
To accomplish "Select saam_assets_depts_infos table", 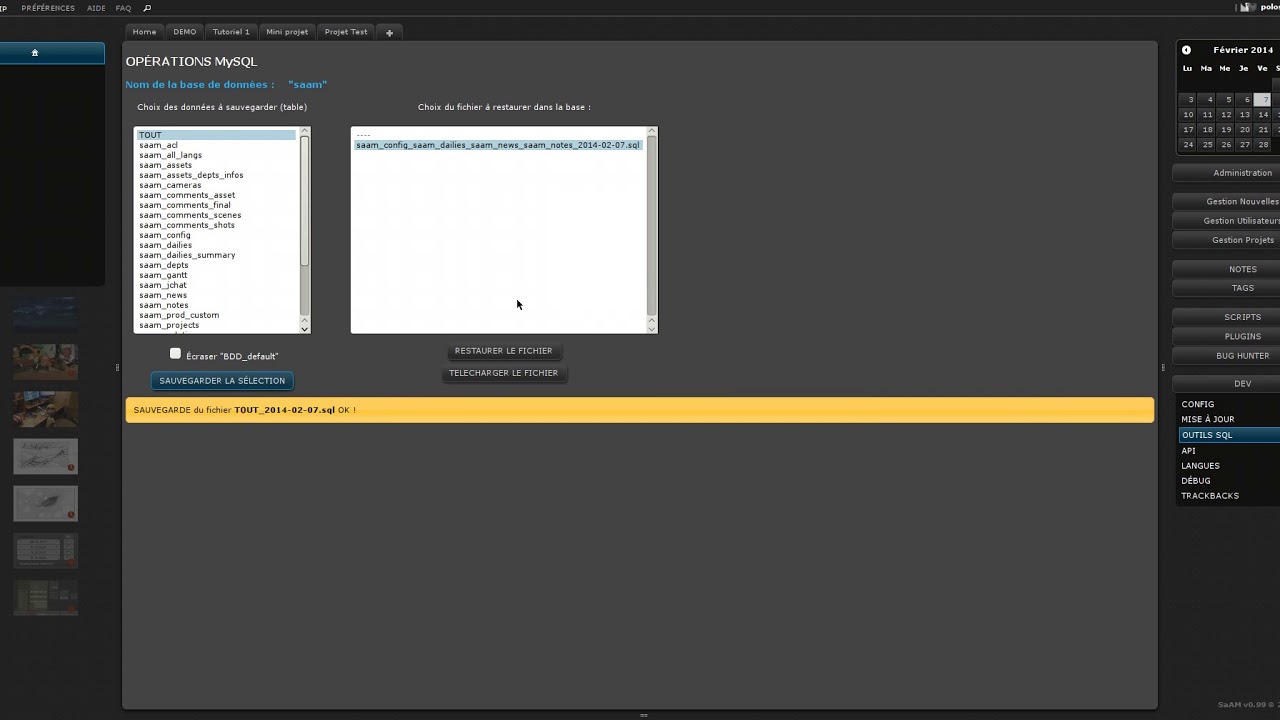I will [x=217, y=175].
